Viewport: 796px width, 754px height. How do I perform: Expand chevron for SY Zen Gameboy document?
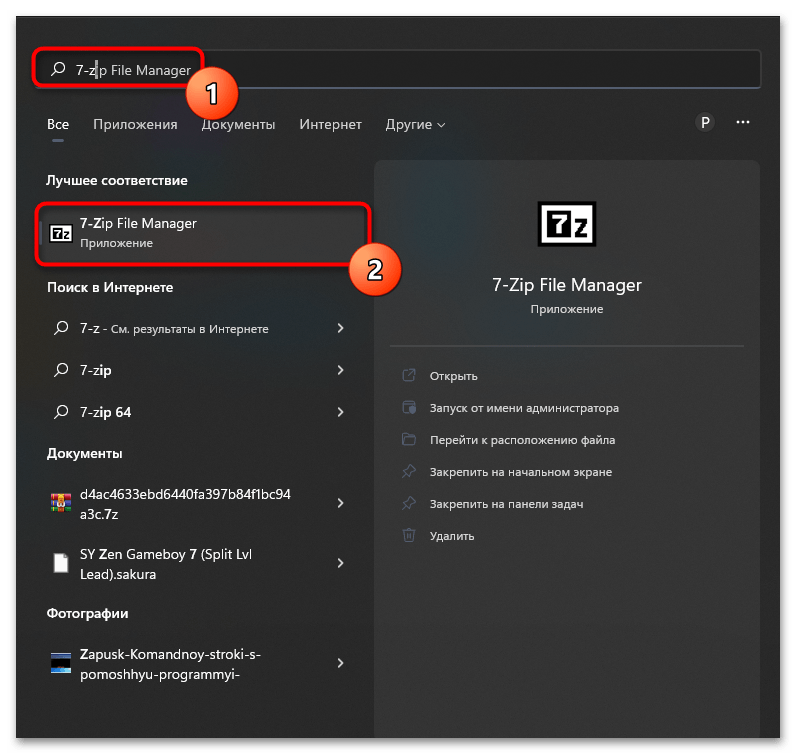(340, 563)
